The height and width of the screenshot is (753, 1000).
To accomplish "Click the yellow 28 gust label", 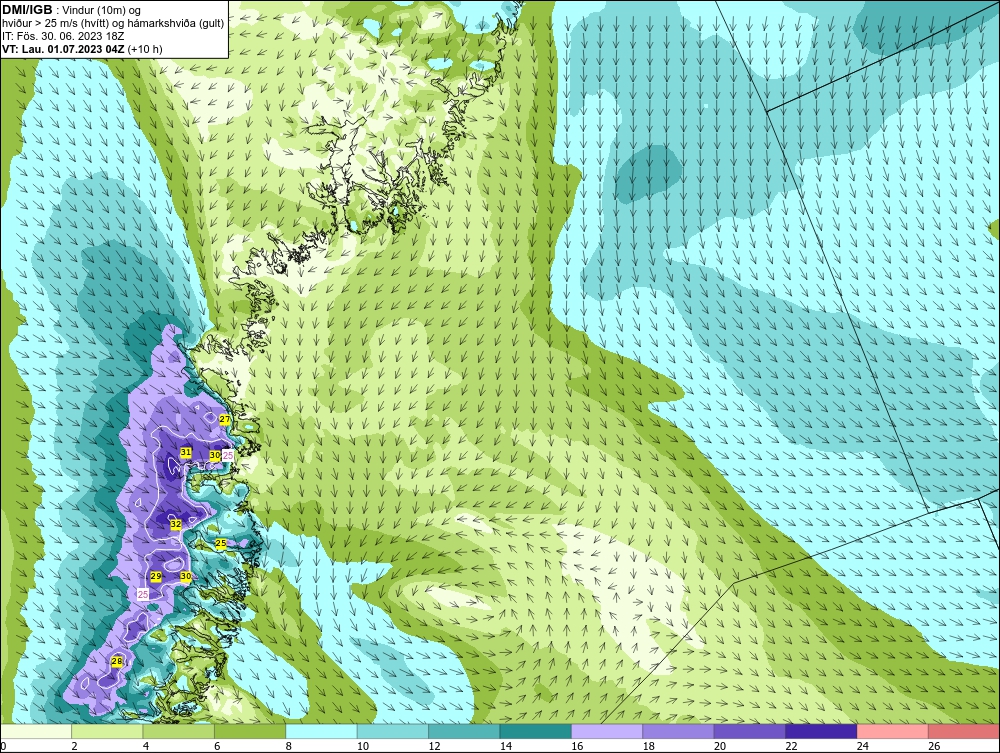I will click(x=117, y=661).
